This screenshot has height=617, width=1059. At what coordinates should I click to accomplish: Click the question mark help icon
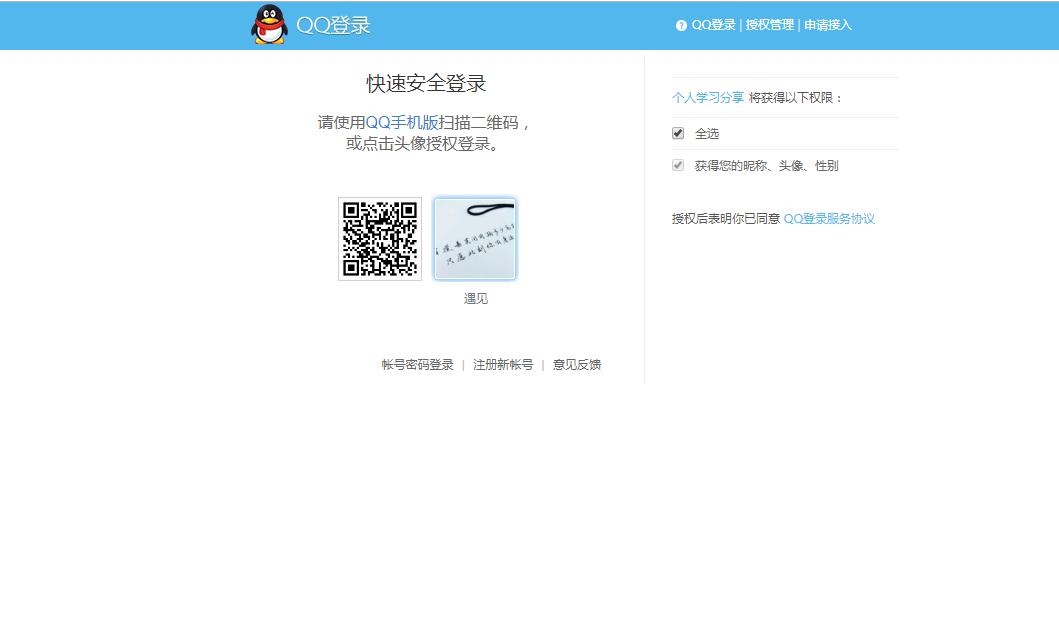coord(681,26)
